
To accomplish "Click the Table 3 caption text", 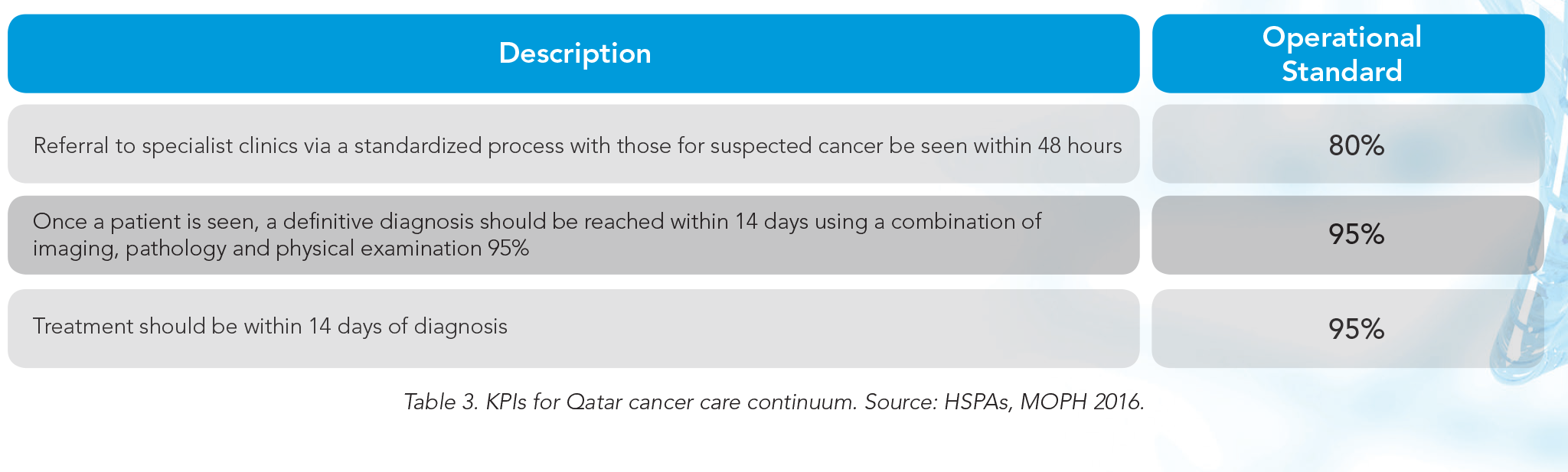I will pyautogui.click(x=774, y=402).
